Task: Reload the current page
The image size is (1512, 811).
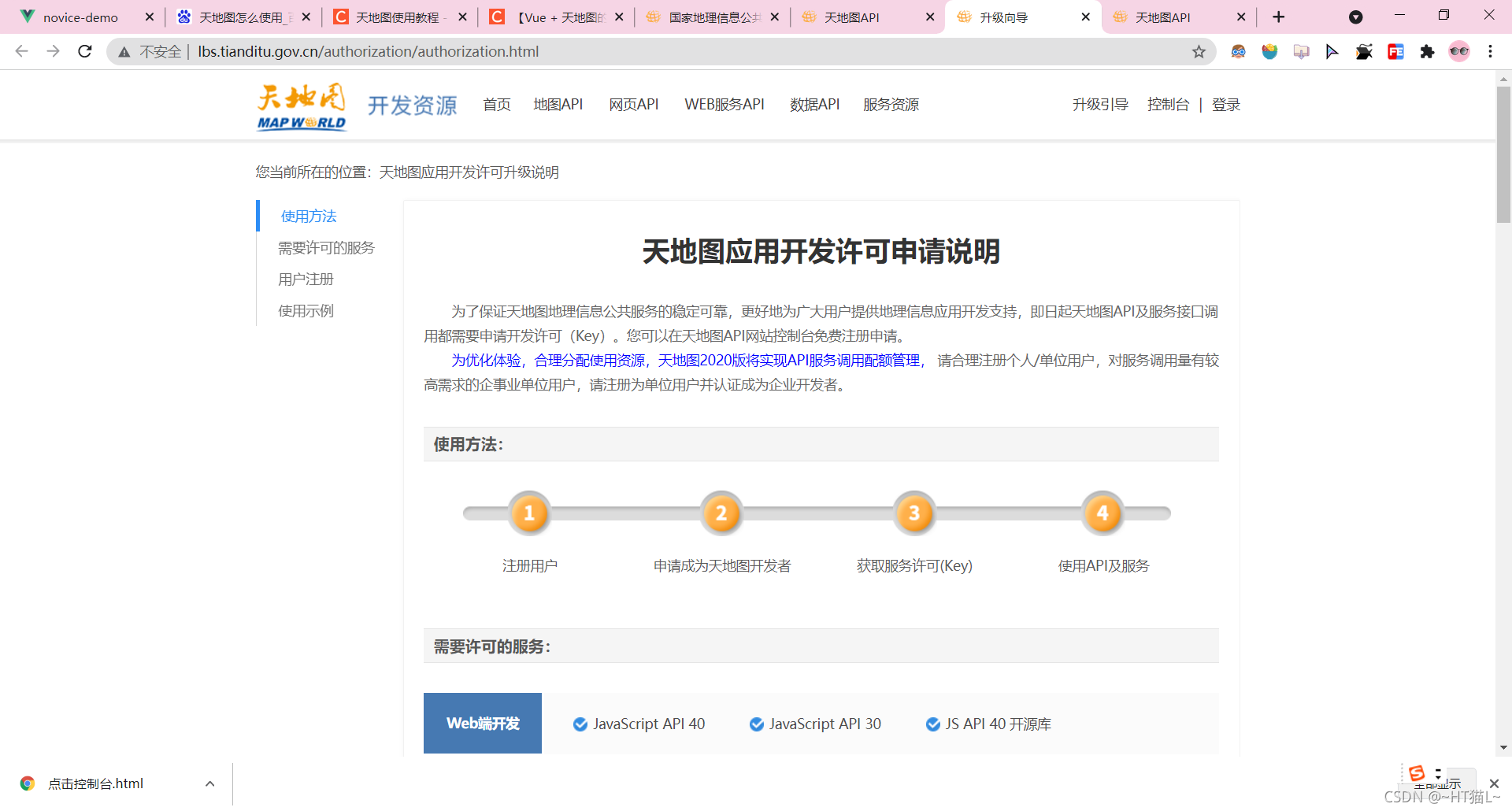Action: [85, 51]
